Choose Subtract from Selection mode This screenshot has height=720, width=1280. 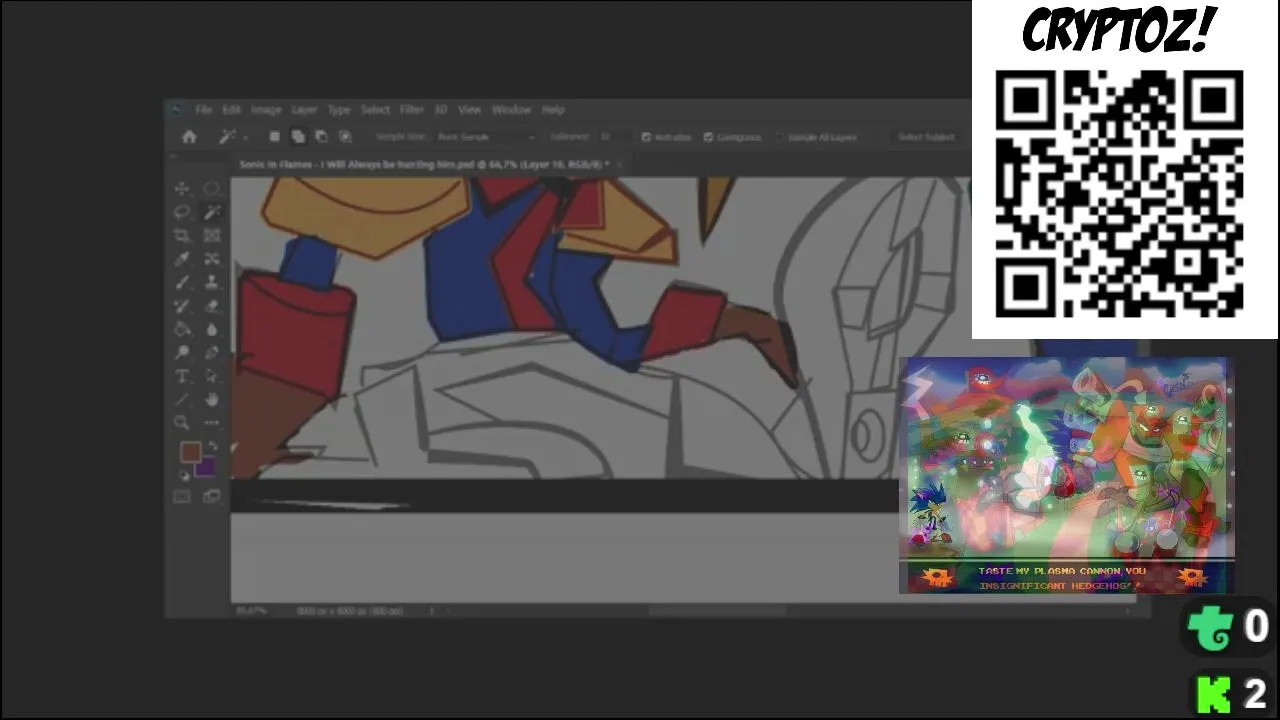coord(321,137)
